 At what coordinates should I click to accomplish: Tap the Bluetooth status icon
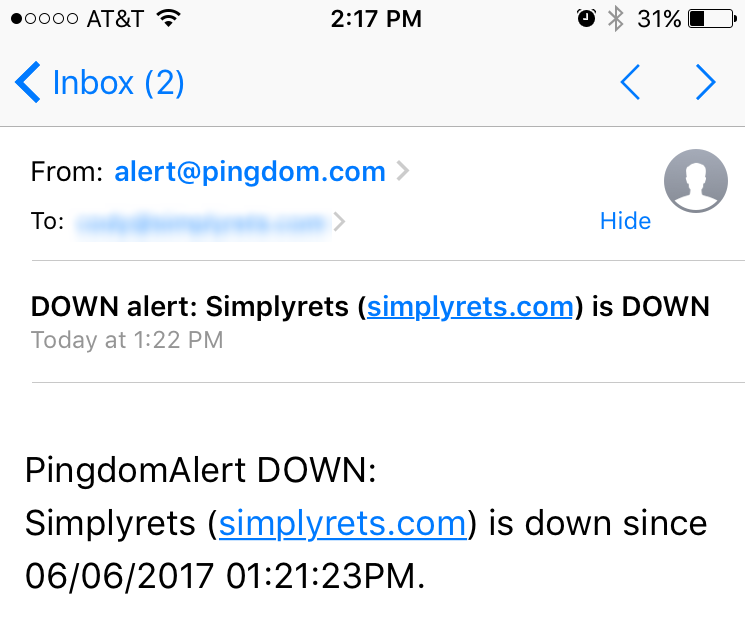coord(616,19)
